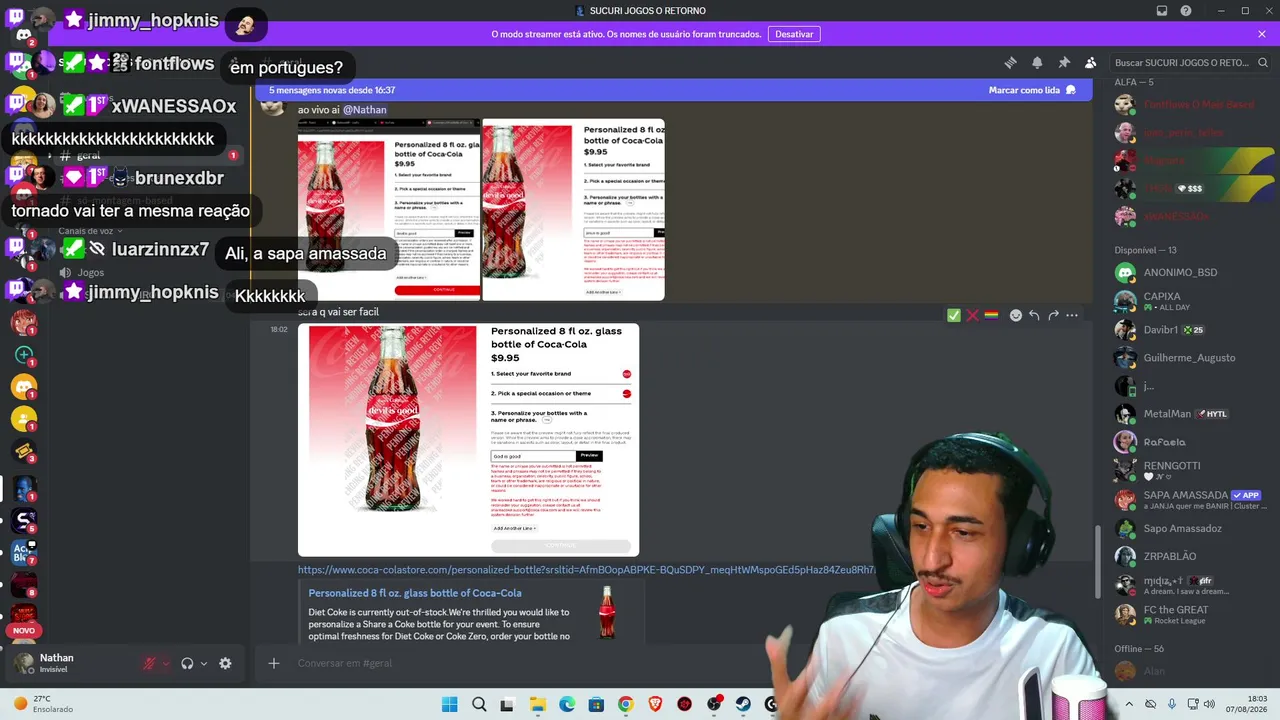Open the weather widget showing 27°C
This screenshot has height=720, width=1280.
click(x=43, y=704)
